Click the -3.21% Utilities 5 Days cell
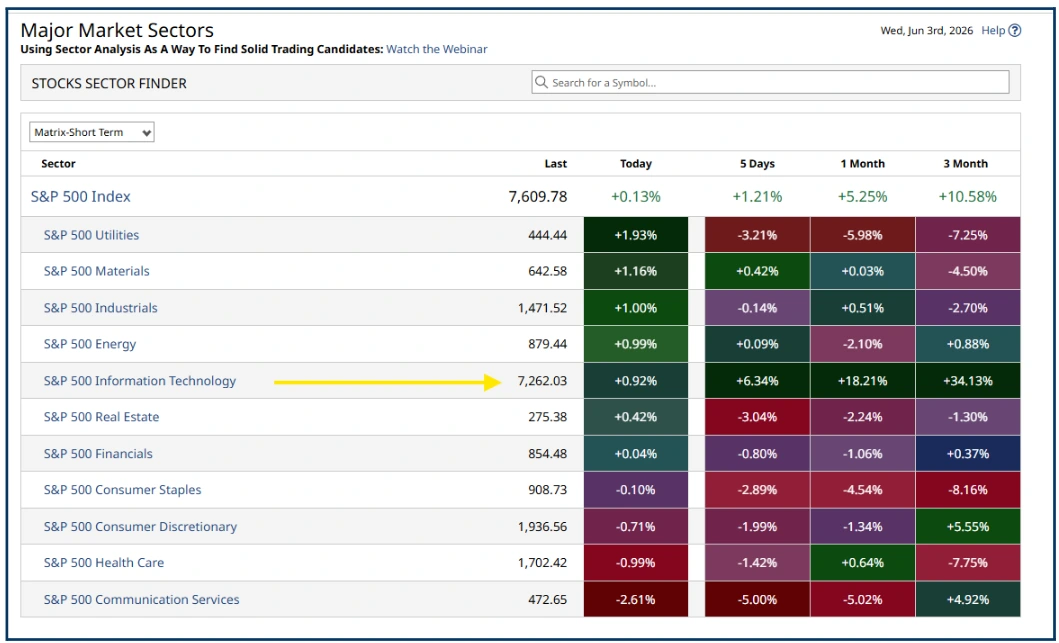 pyautogui.click(x=757, y=235)
